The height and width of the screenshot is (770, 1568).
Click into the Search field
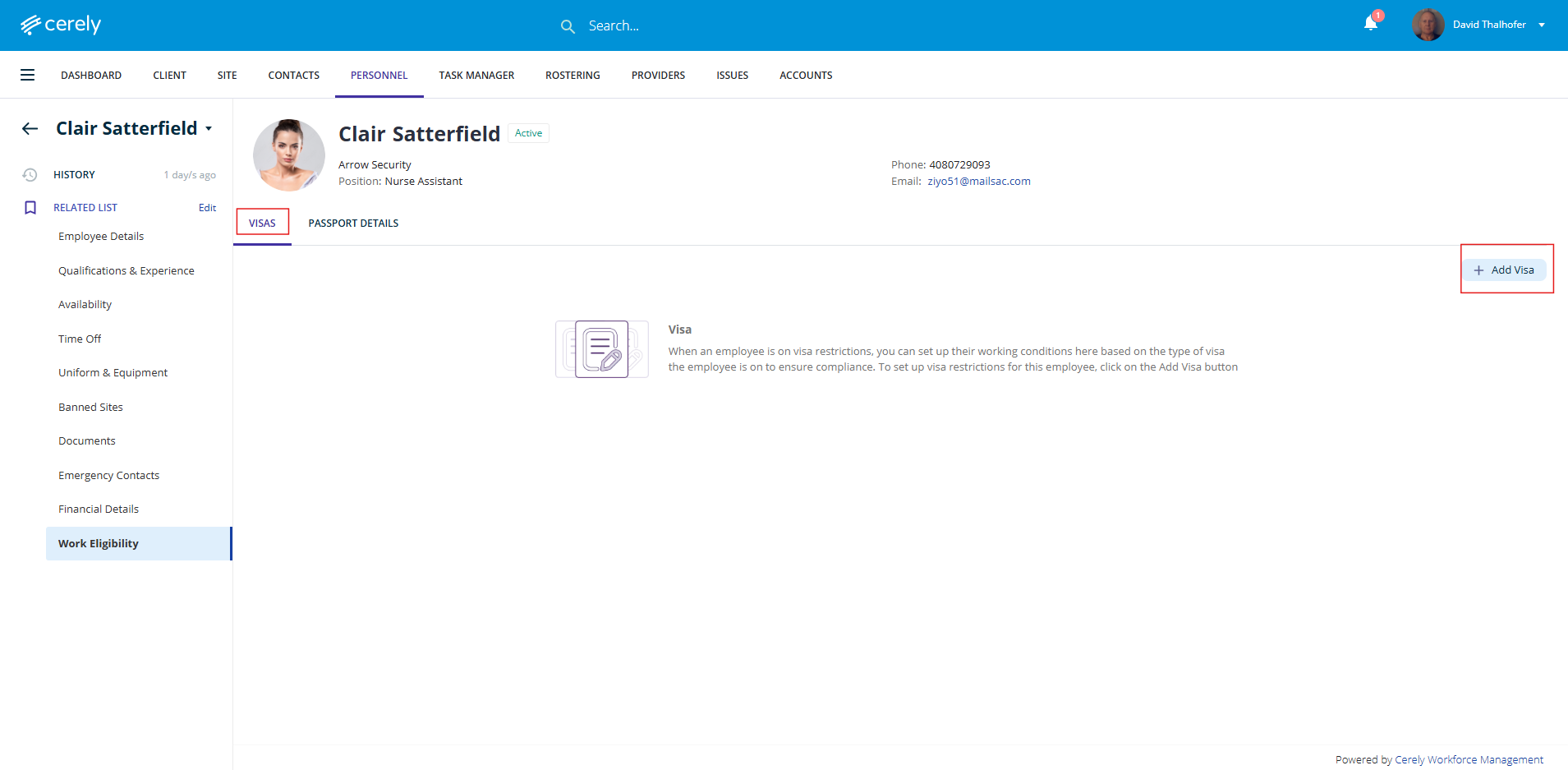tap(657, 26)
